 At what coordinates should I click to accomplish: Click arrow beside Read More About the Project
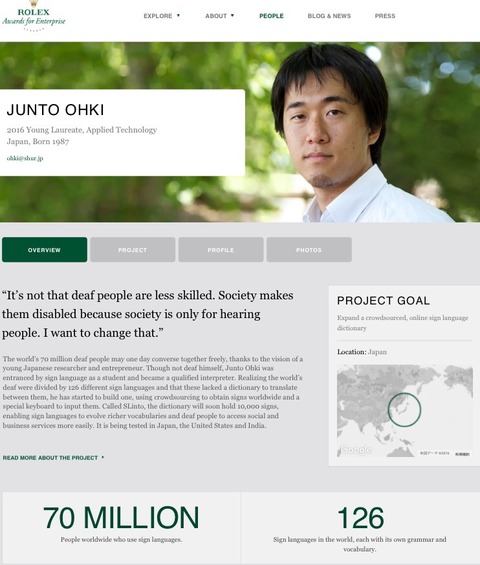(x=103, y=457)
